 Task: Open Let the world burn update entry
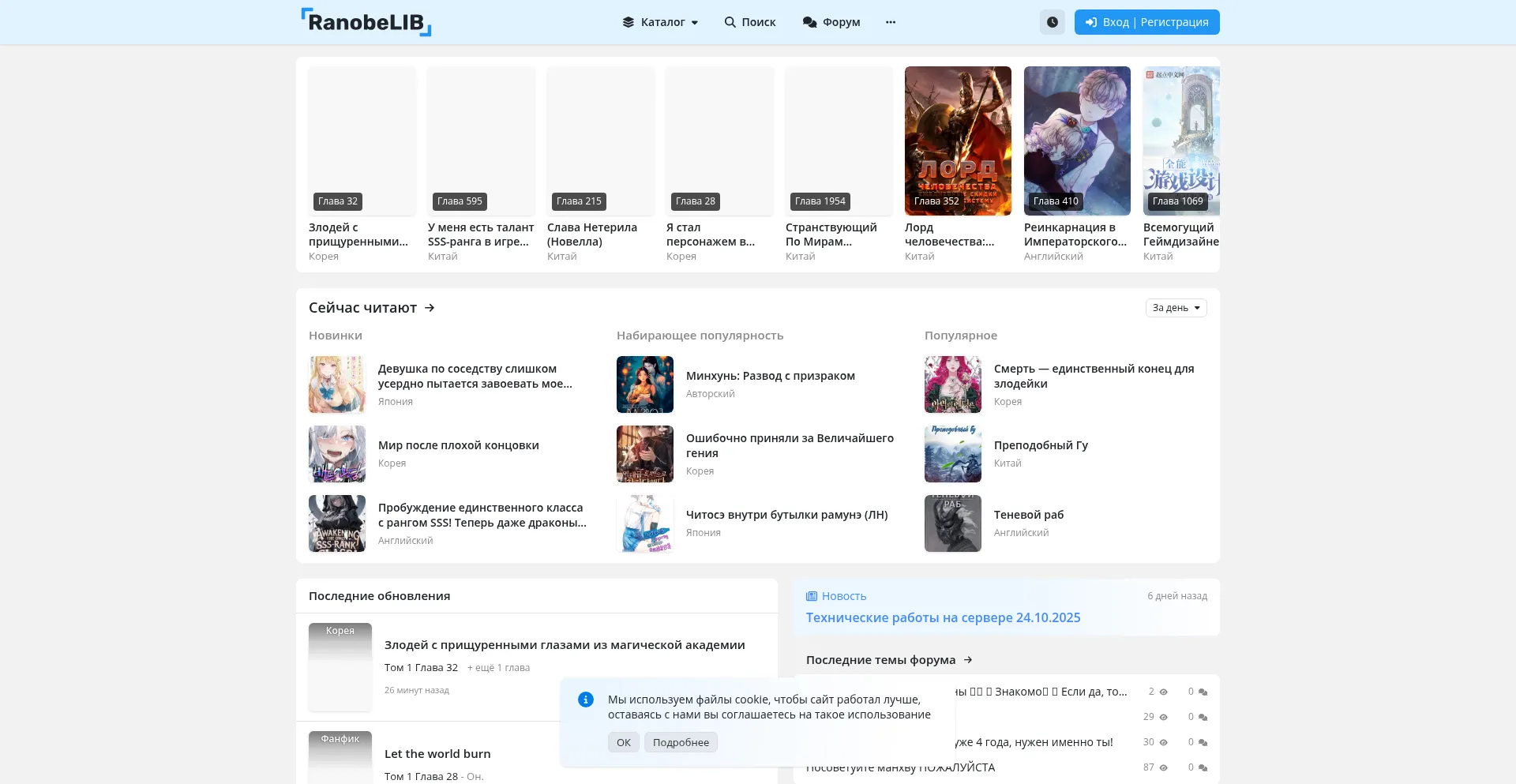pyautogui.click(x=437, y=754)
